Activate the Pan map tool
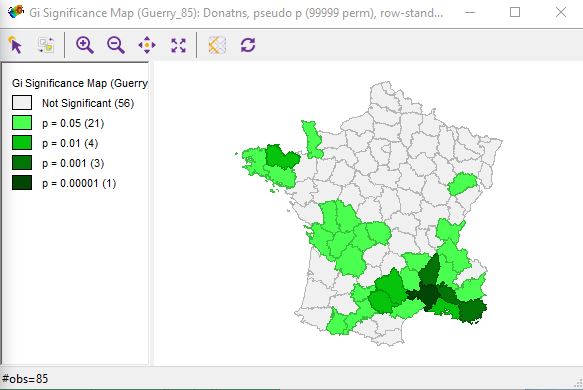The height and width of the screenshot is (390, 583). (x=147, y=45)
